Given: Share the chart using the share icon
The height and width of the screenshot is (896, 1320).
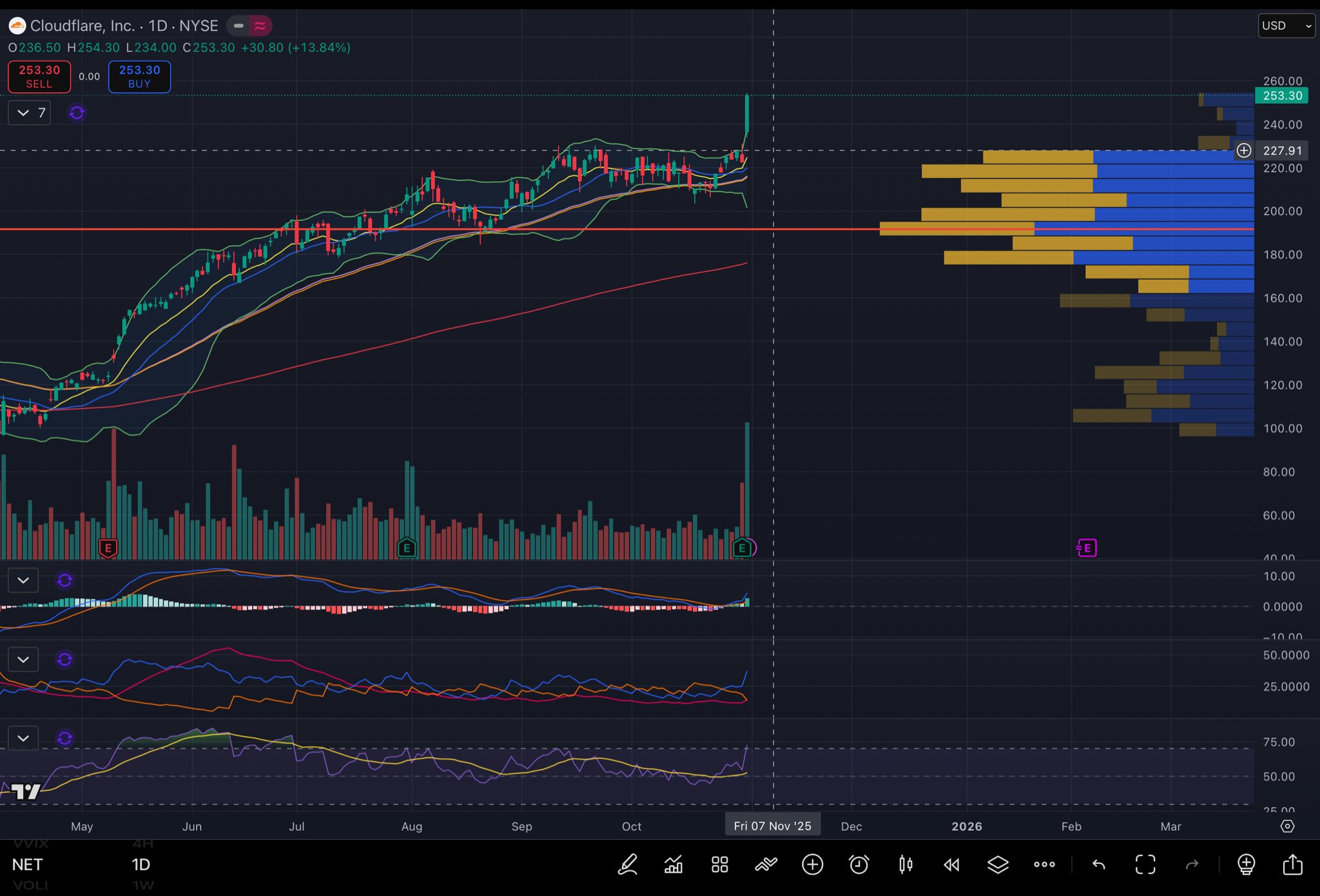Looking at the screenshot, I should coord(1292,864).
